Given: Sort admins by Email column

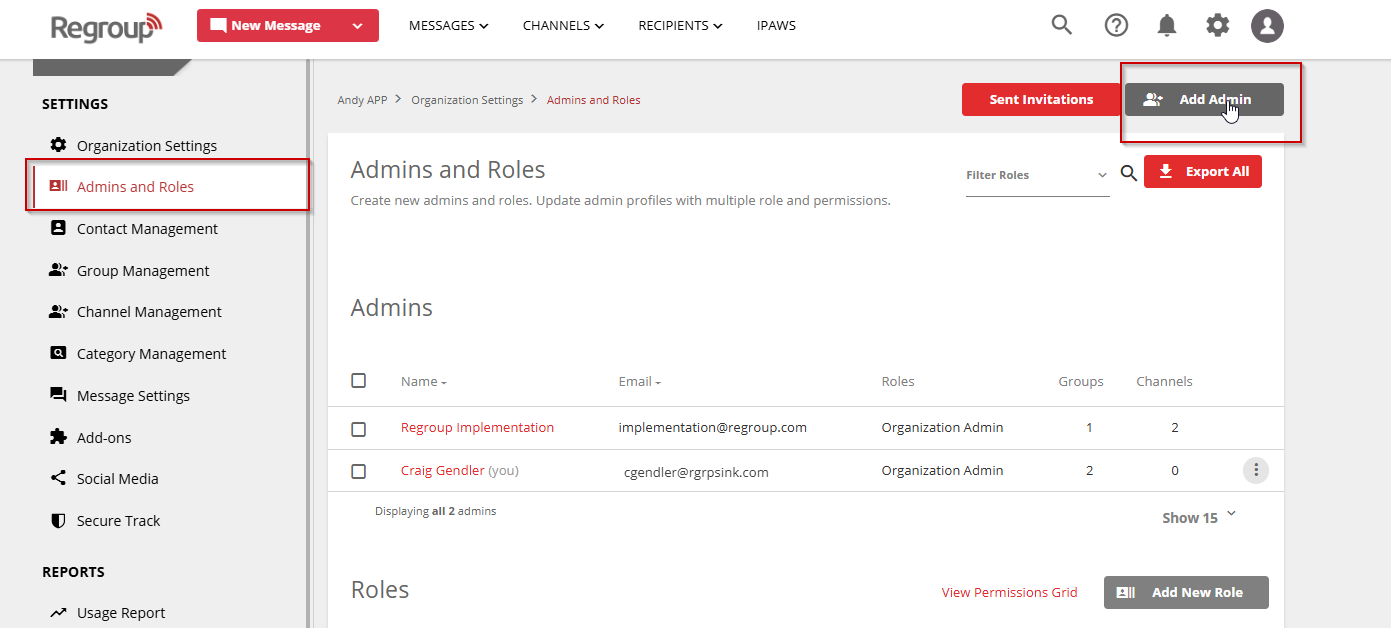Looking at the screenshot, I should click(640, 381).
